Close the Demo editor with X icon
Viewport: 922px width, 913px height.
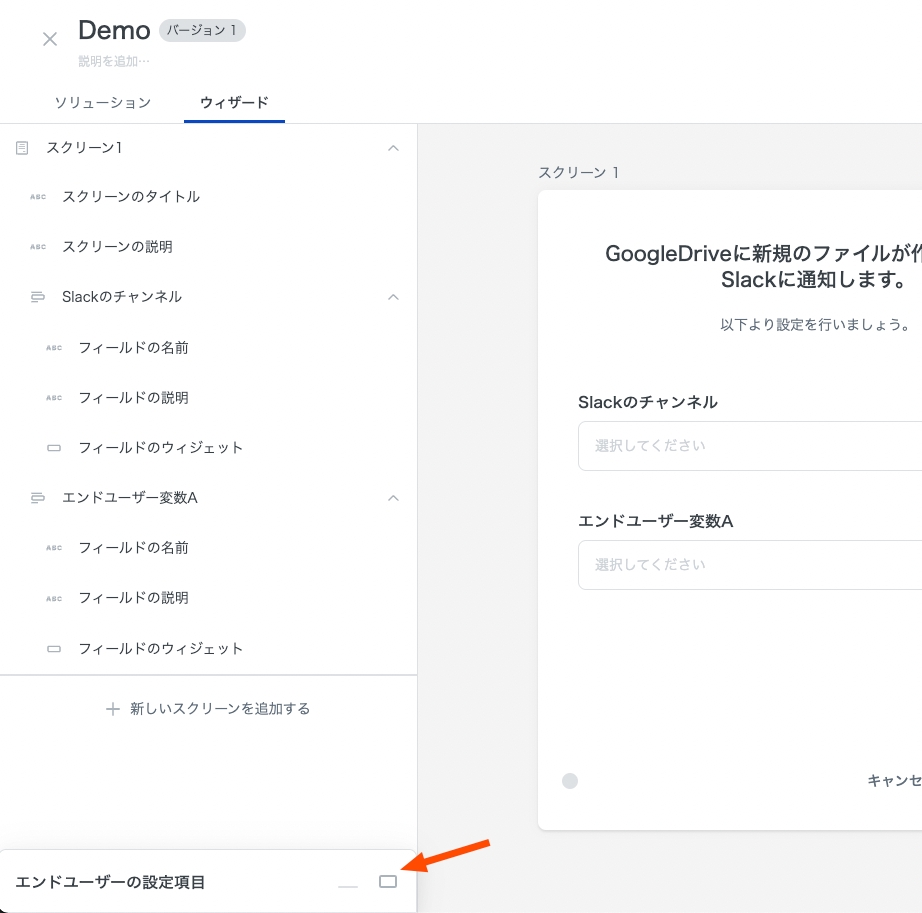tap(50, 40)
